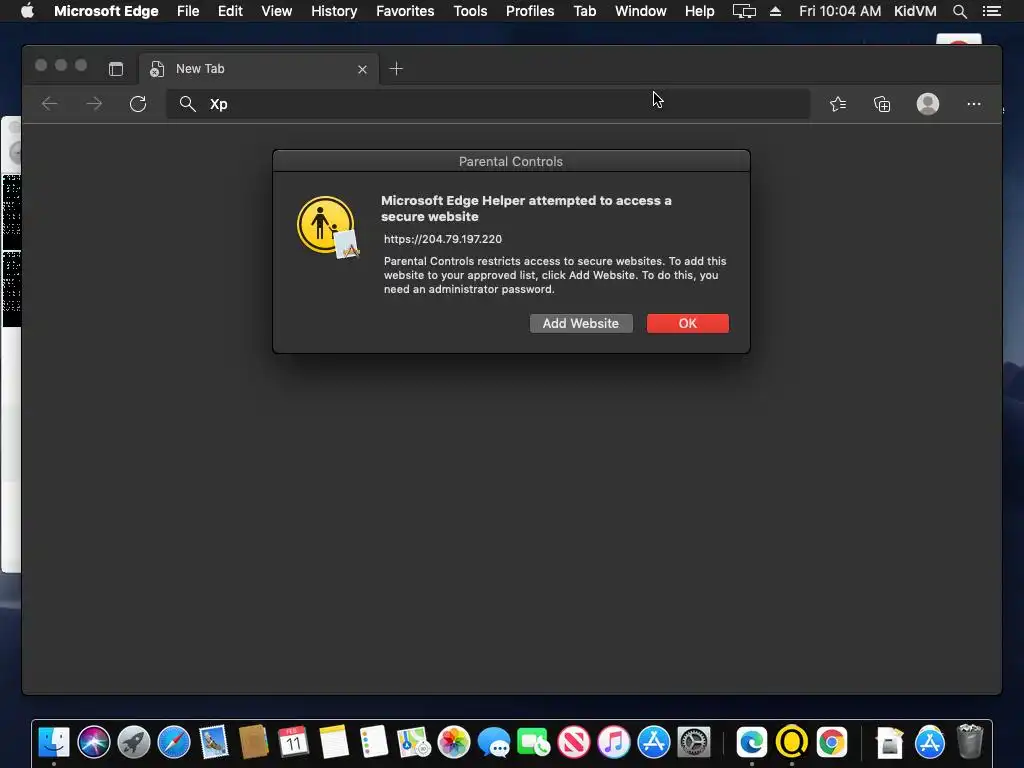Open Edge Settings and more menu
Screen dimensions: 1024x768
tap(974, 104)
